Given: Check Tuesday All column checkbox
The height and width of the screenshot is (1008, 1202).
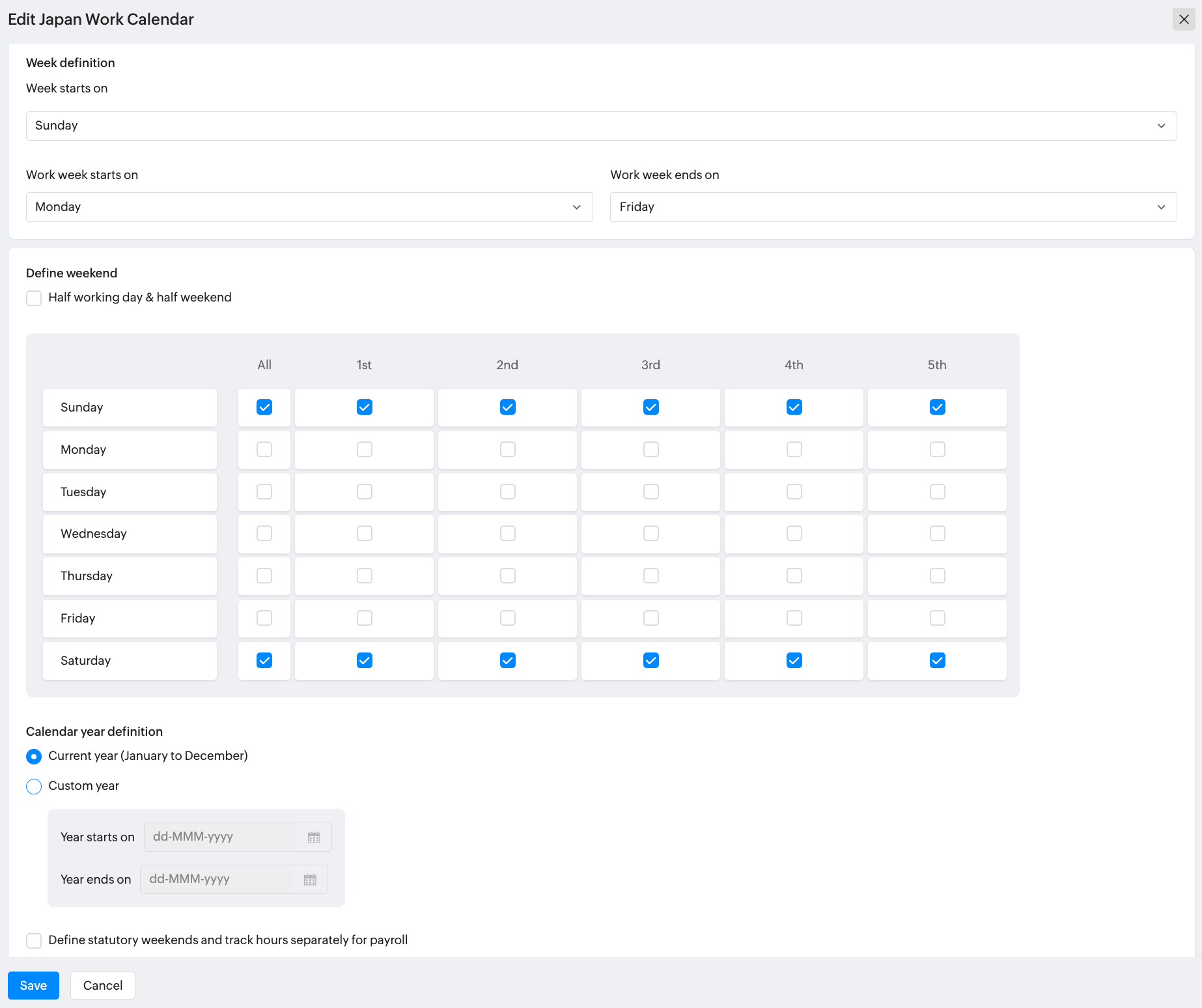Looking at the screenshot, I should pyautogui.click(x=264, y=492).
